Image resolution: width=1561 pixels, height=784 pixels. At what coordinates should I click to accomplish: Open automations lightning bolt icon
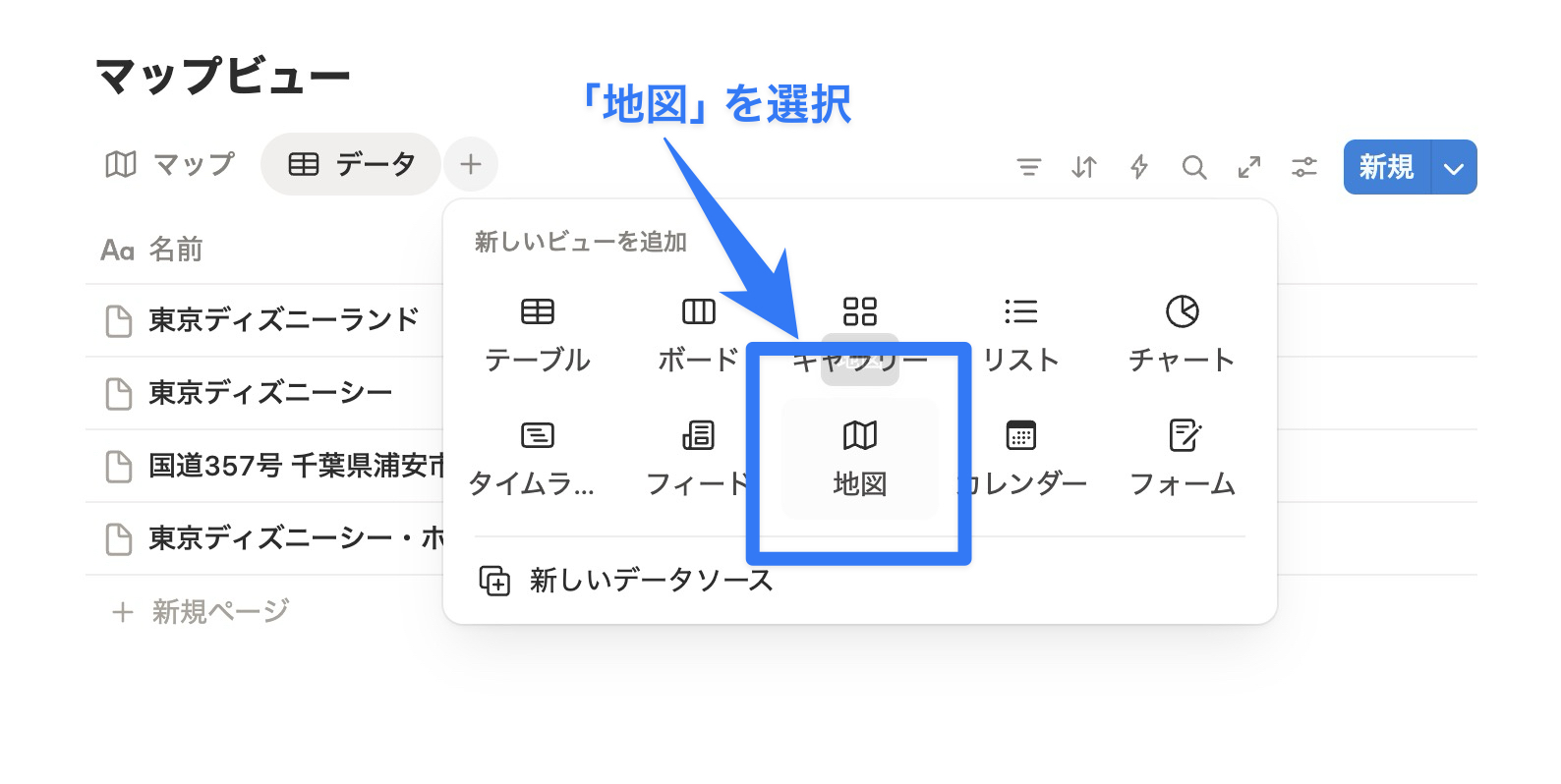click(x=1138, y=167)
